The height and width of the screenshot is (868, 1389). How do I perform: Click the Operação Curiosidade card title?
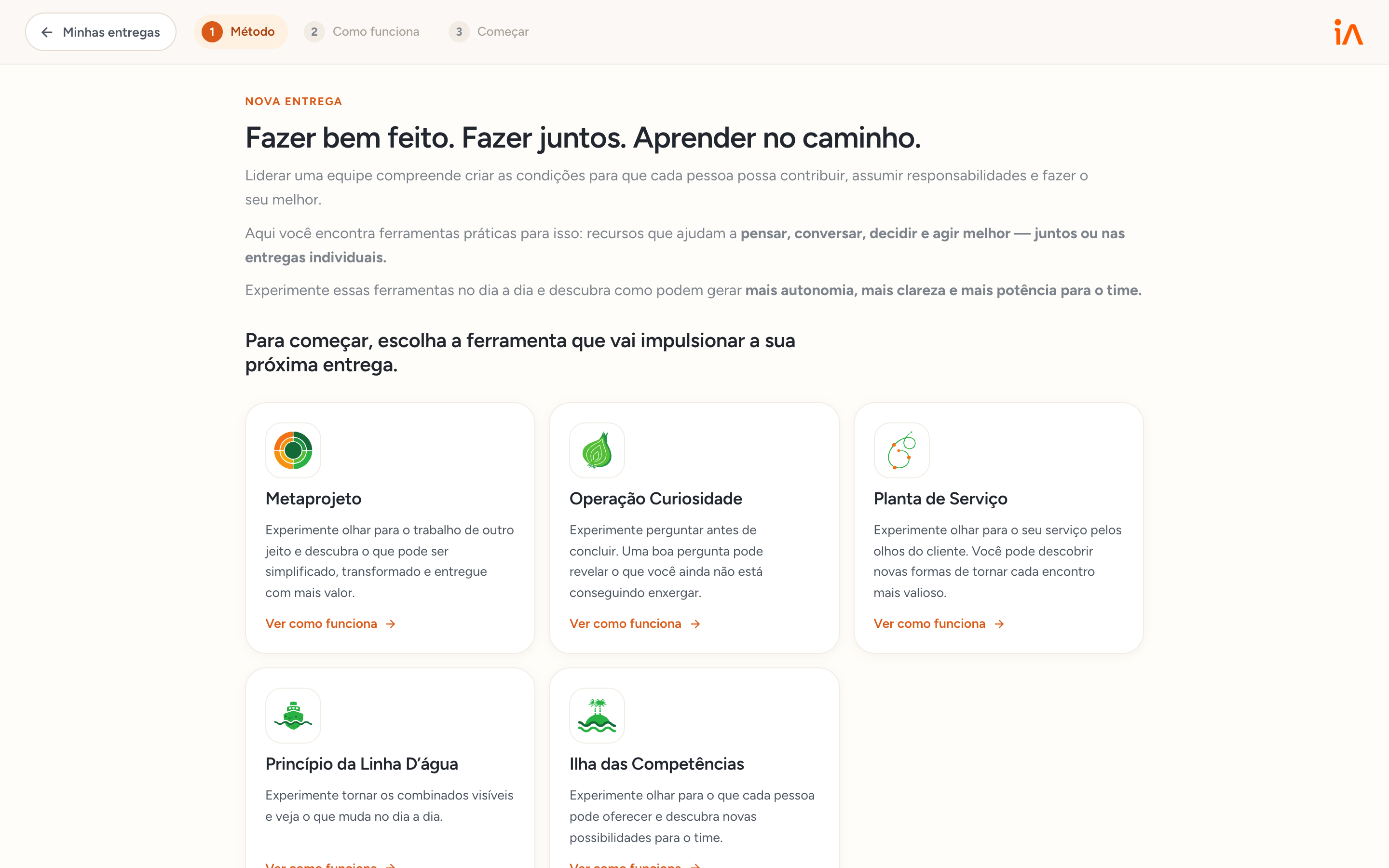(x=655, y=498)
